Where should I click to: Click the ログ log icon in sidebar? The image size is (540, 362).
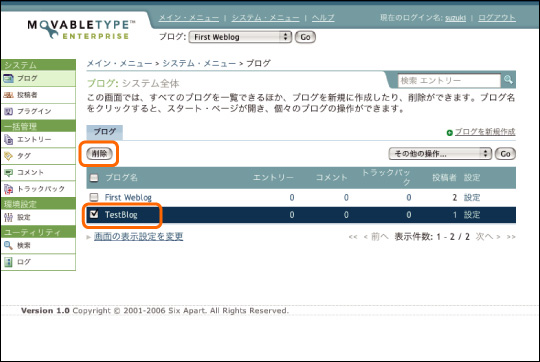point(8,262)
